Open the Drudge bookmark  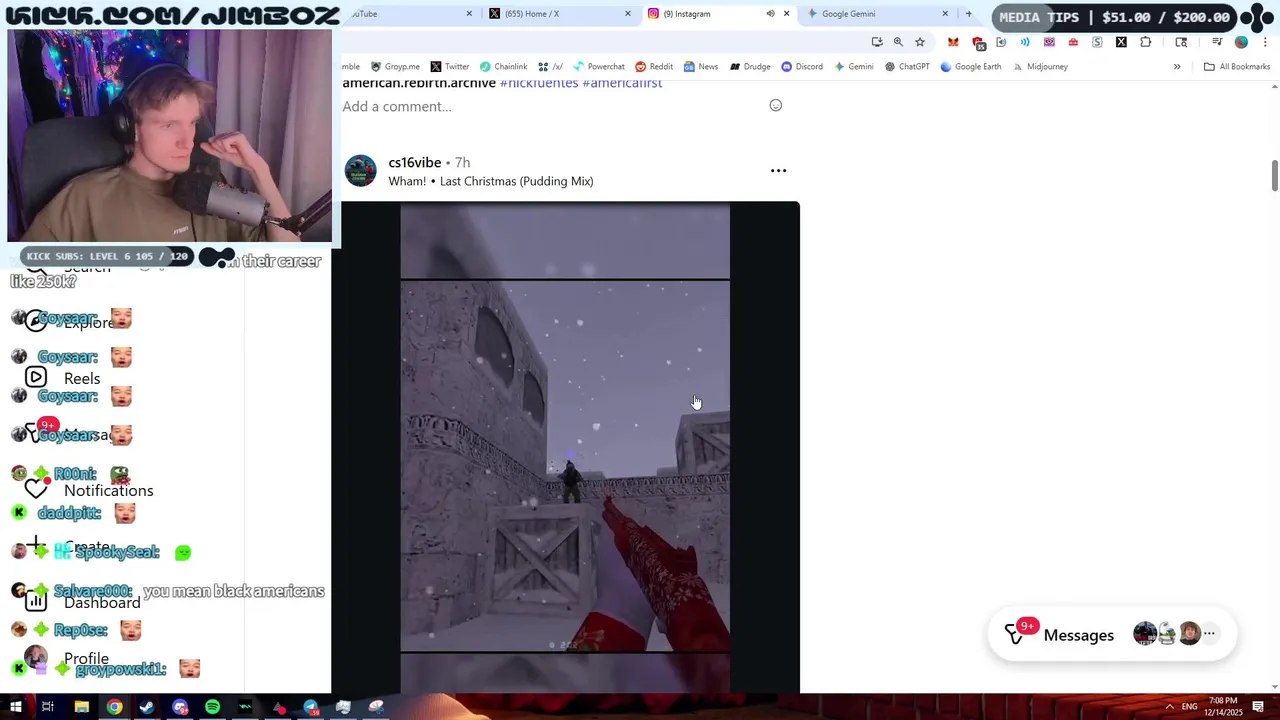750,67
